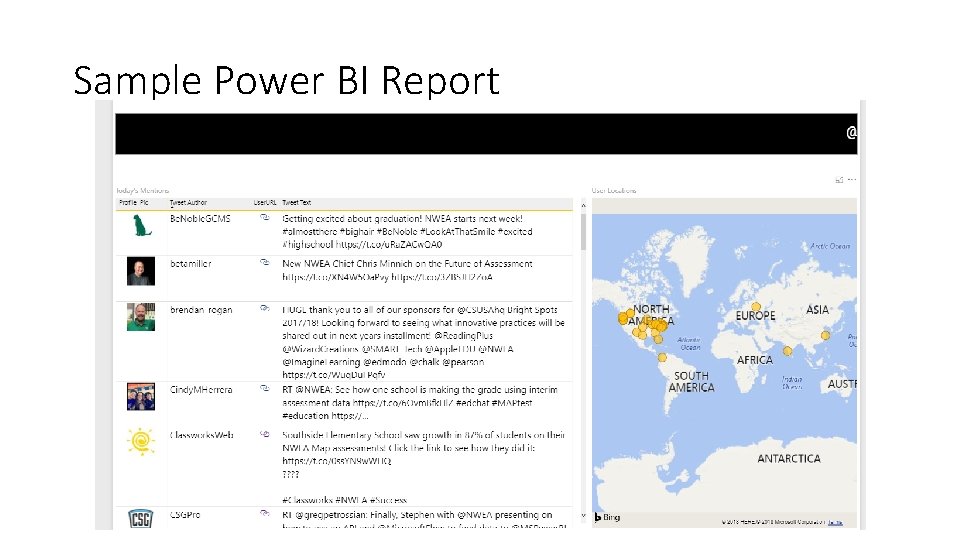Click the Indian Ocean map label
The image size is (960, 540).
792,383
